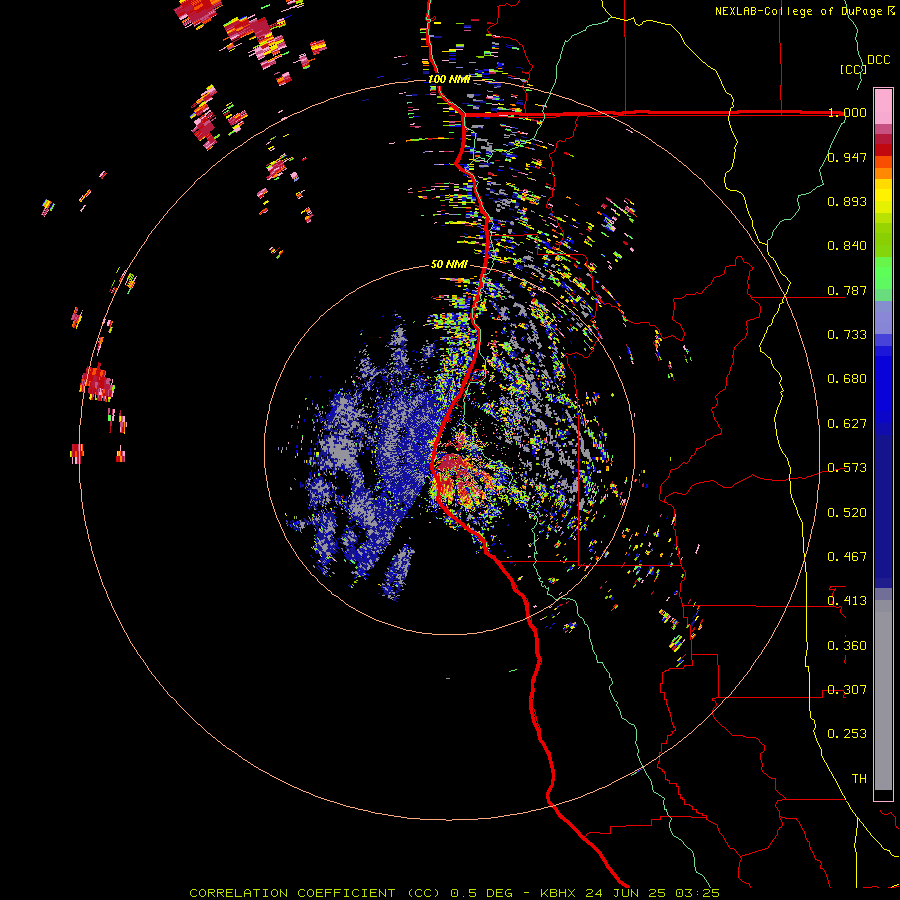Image resolution: width=900 pixels, height=900 pixels.
Task: Select the 0.253 scale value
Action: (847, 734)
